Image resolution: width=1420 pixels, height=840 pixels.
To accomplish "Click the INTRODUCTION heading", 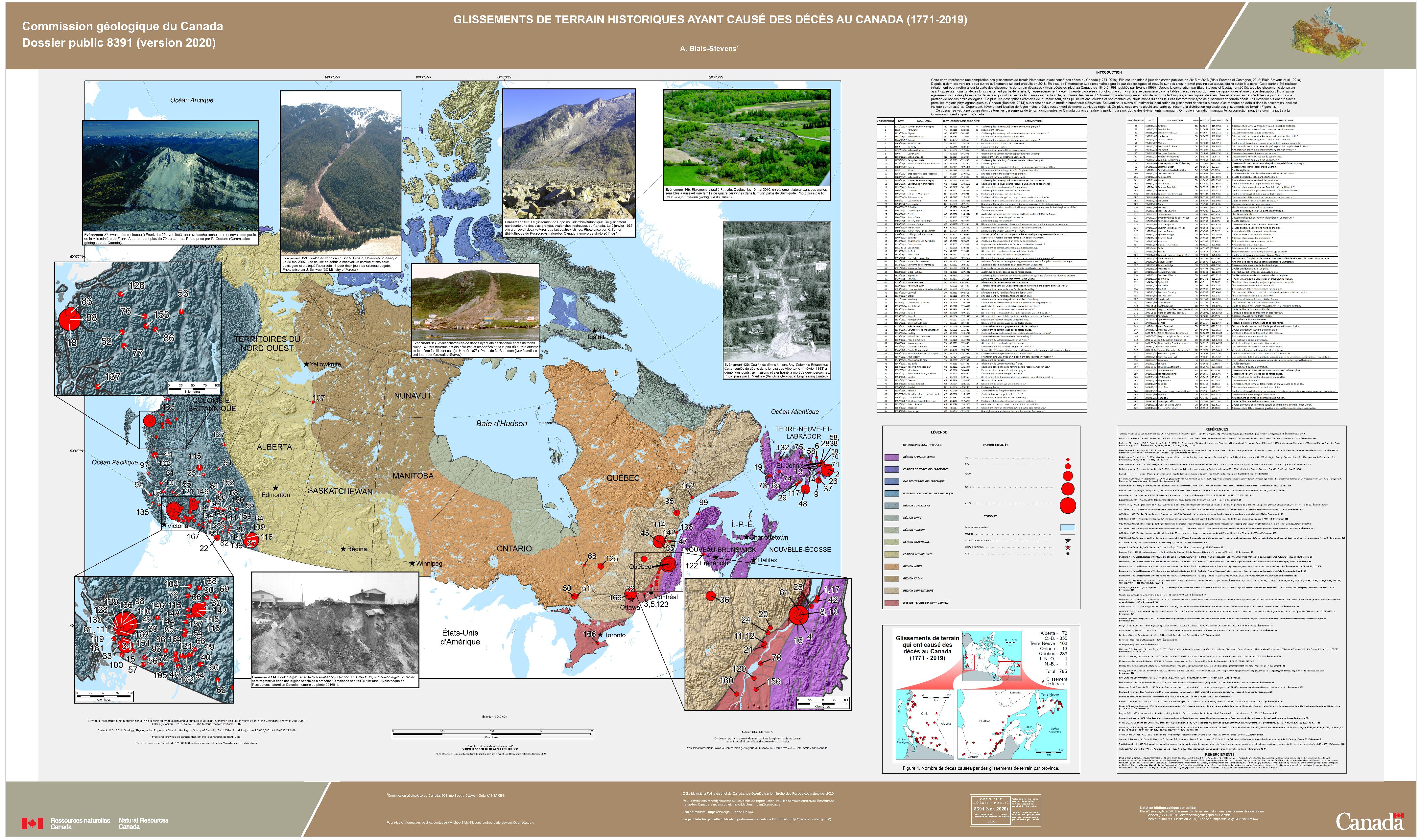I will [1109, 72].
